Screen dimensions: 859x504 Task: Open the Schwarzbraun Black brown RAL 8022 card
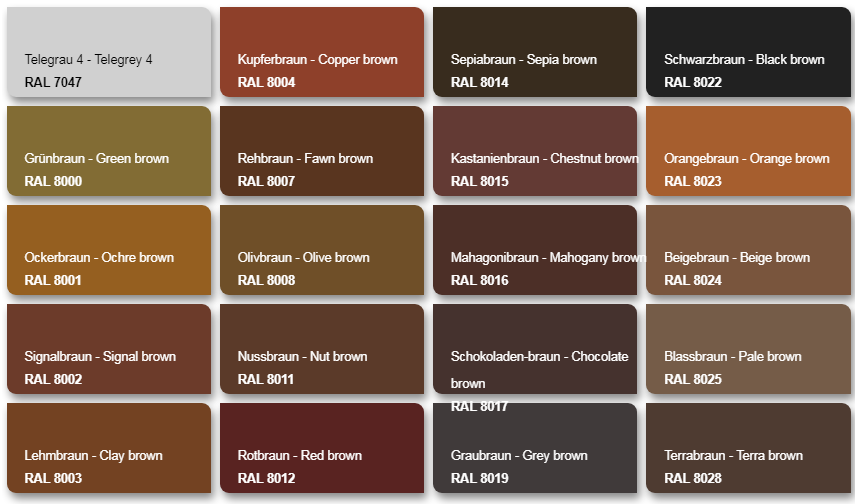[x=748, y=52]
